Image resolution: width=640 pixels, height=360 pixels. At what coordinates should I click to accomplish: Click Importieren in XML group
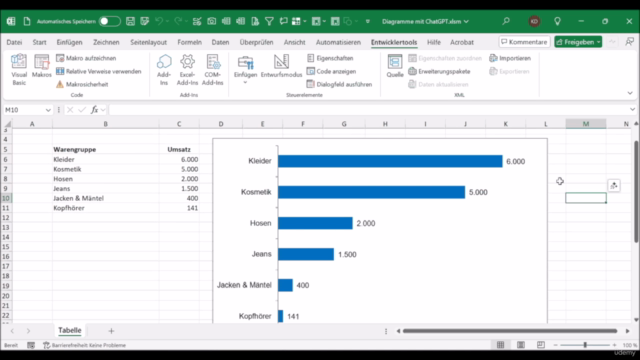[510, 58]
